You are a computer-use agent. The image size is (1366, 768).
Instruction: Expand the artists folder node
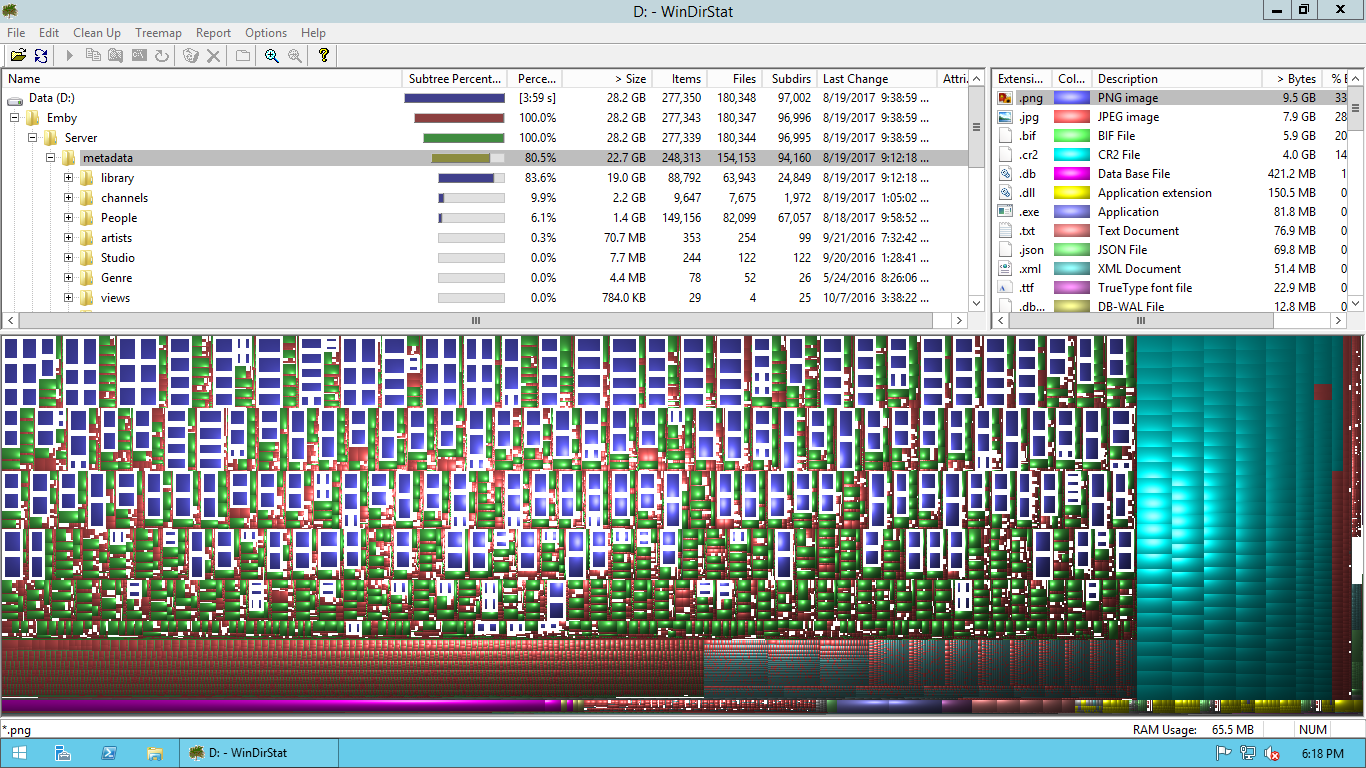pyautogui.click(x=69, y=238)
